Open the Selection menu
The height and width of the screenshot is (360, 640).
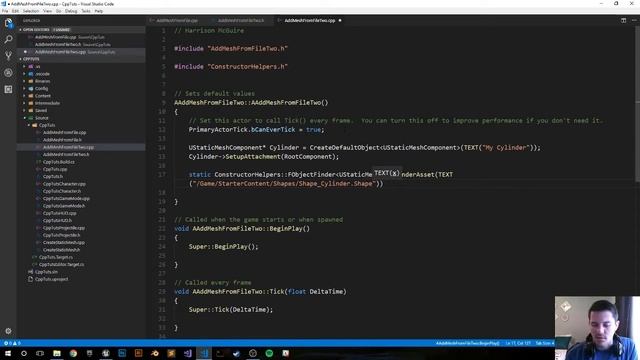pos(31,11)
